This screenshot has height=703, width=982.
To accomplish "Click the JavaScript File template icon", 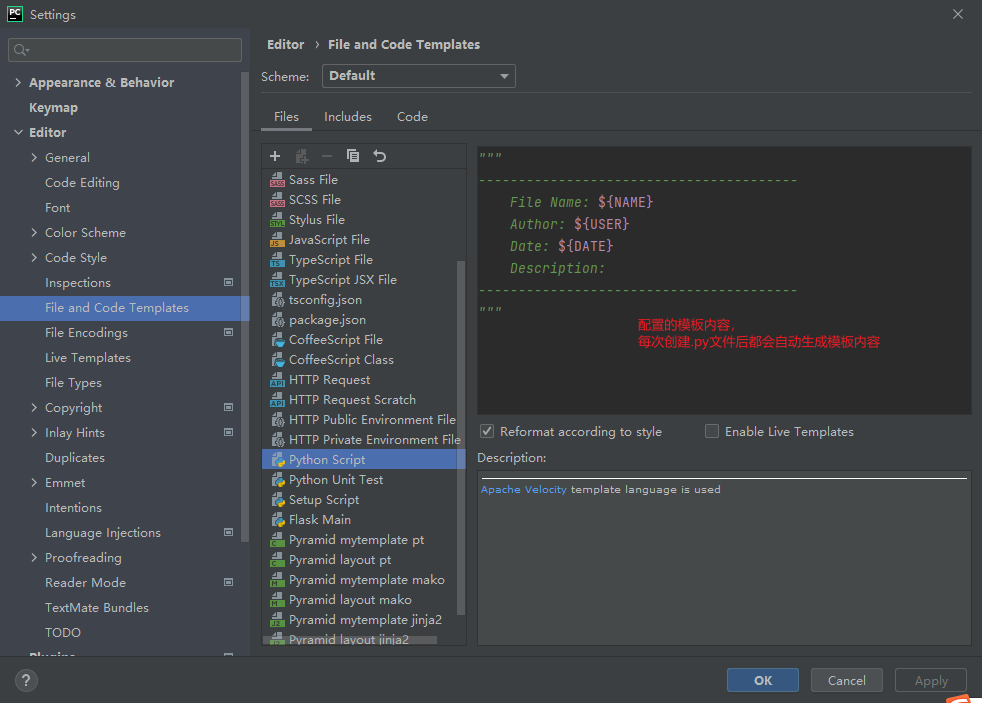I will pyautogui.click(x=277, y=240).
